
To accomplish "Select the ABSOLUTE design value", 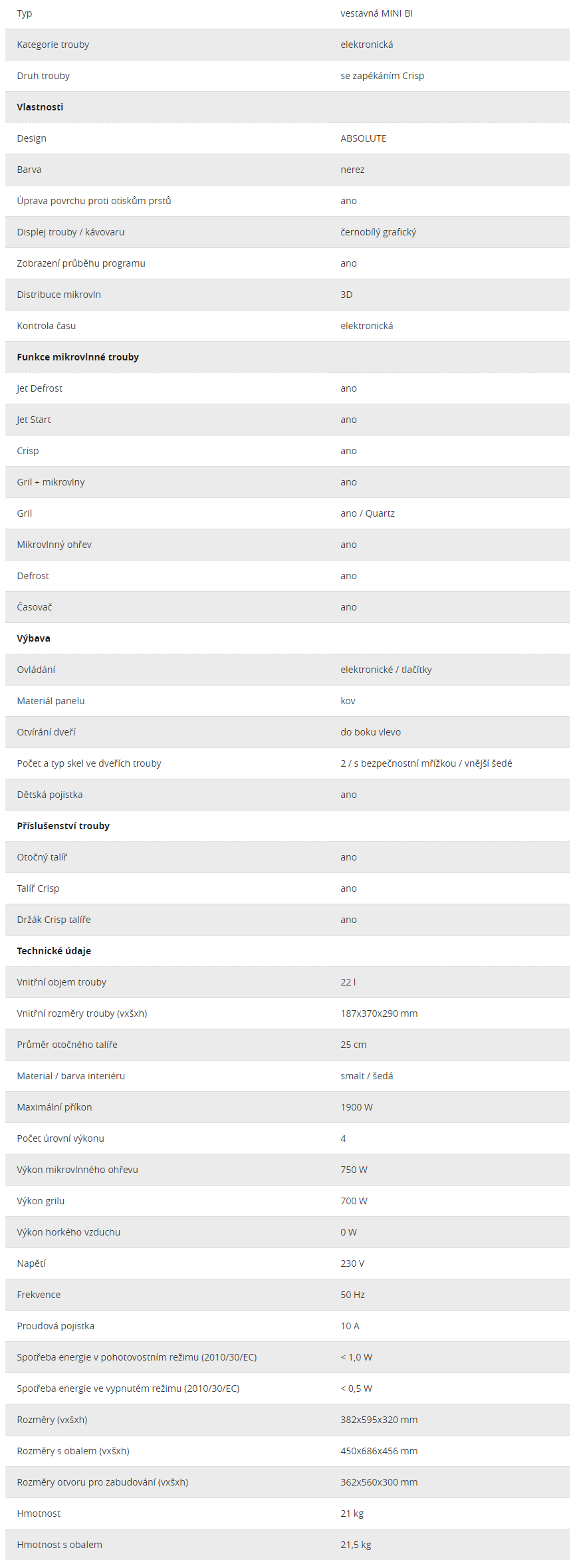I will tap(363, 138).
